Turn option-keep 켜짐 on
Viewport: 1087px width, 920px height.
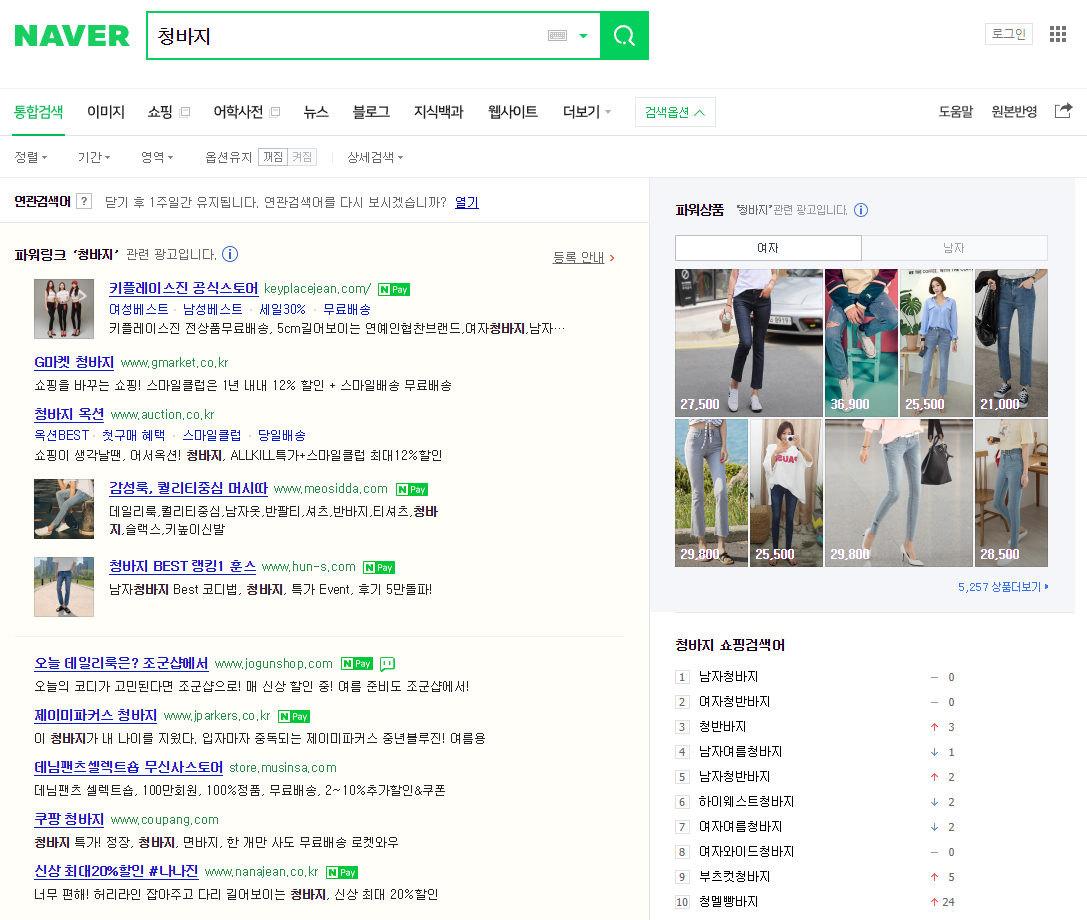click(302, 157)
